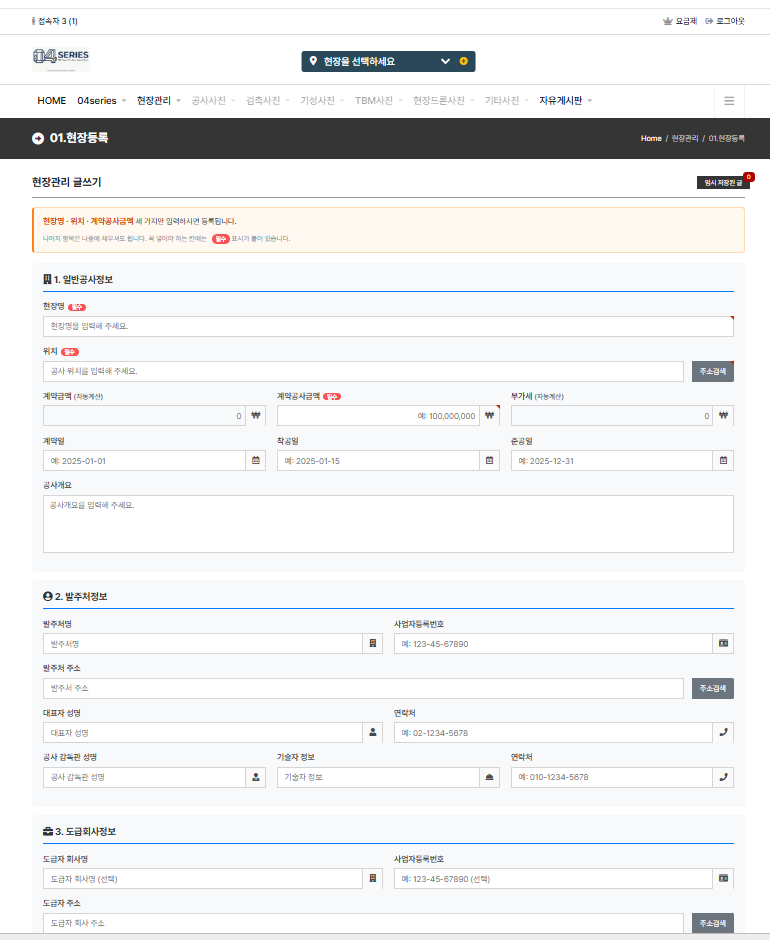Click building icon in 1. 일반공사정보 heading
770x940 pixels.
coord(47,279)
